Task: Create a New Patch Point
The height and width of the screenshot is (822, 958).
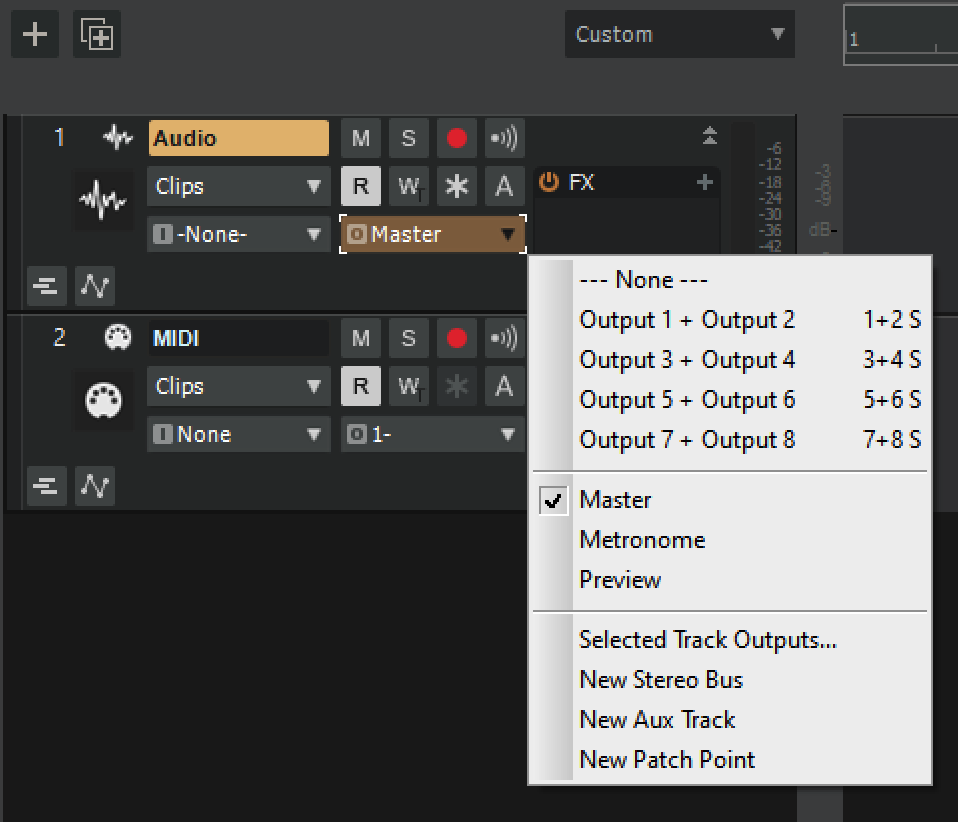Action: (730, 760)
